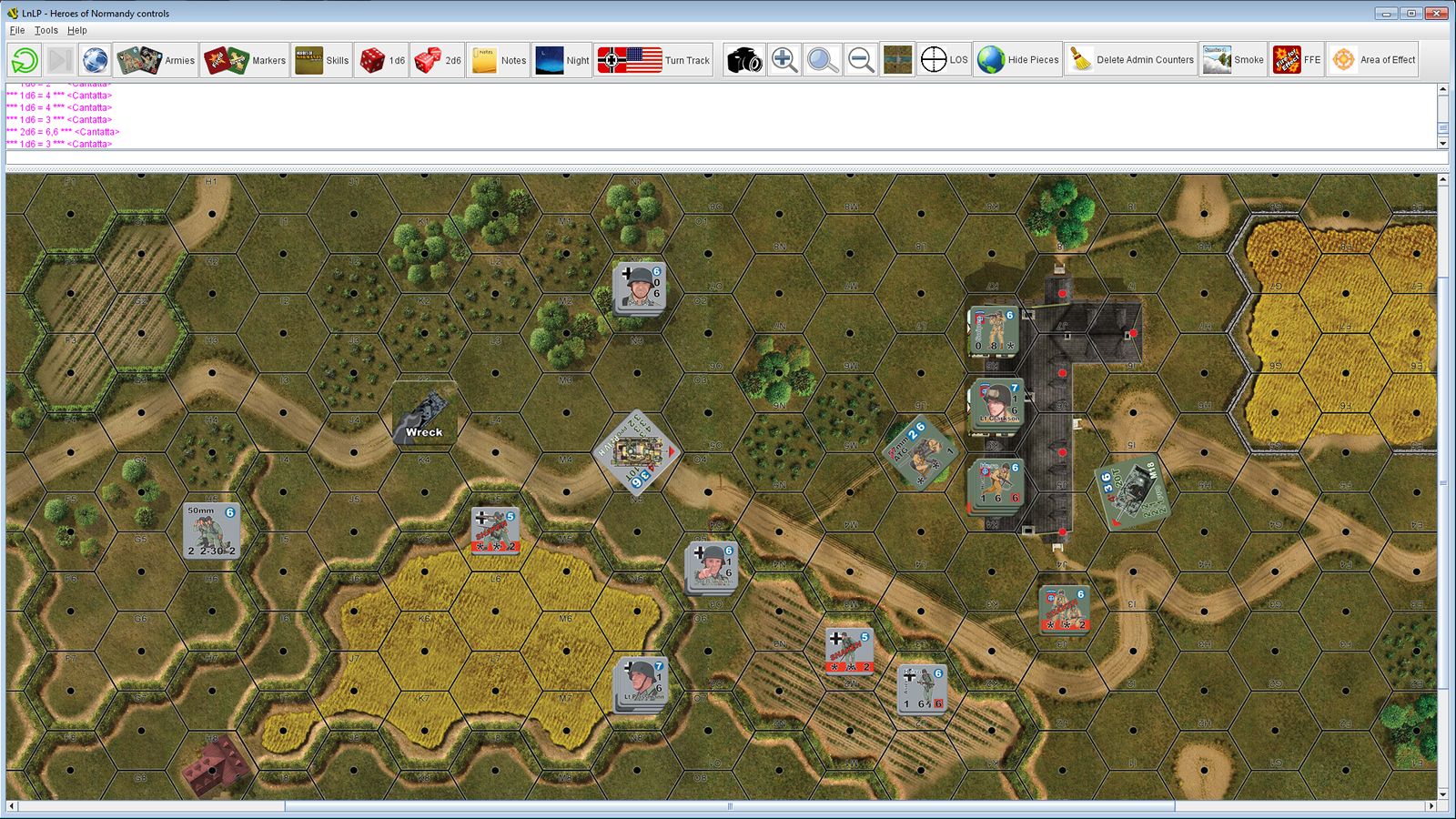
Task: Click the globe server connection icon
Action: point(95,60)
